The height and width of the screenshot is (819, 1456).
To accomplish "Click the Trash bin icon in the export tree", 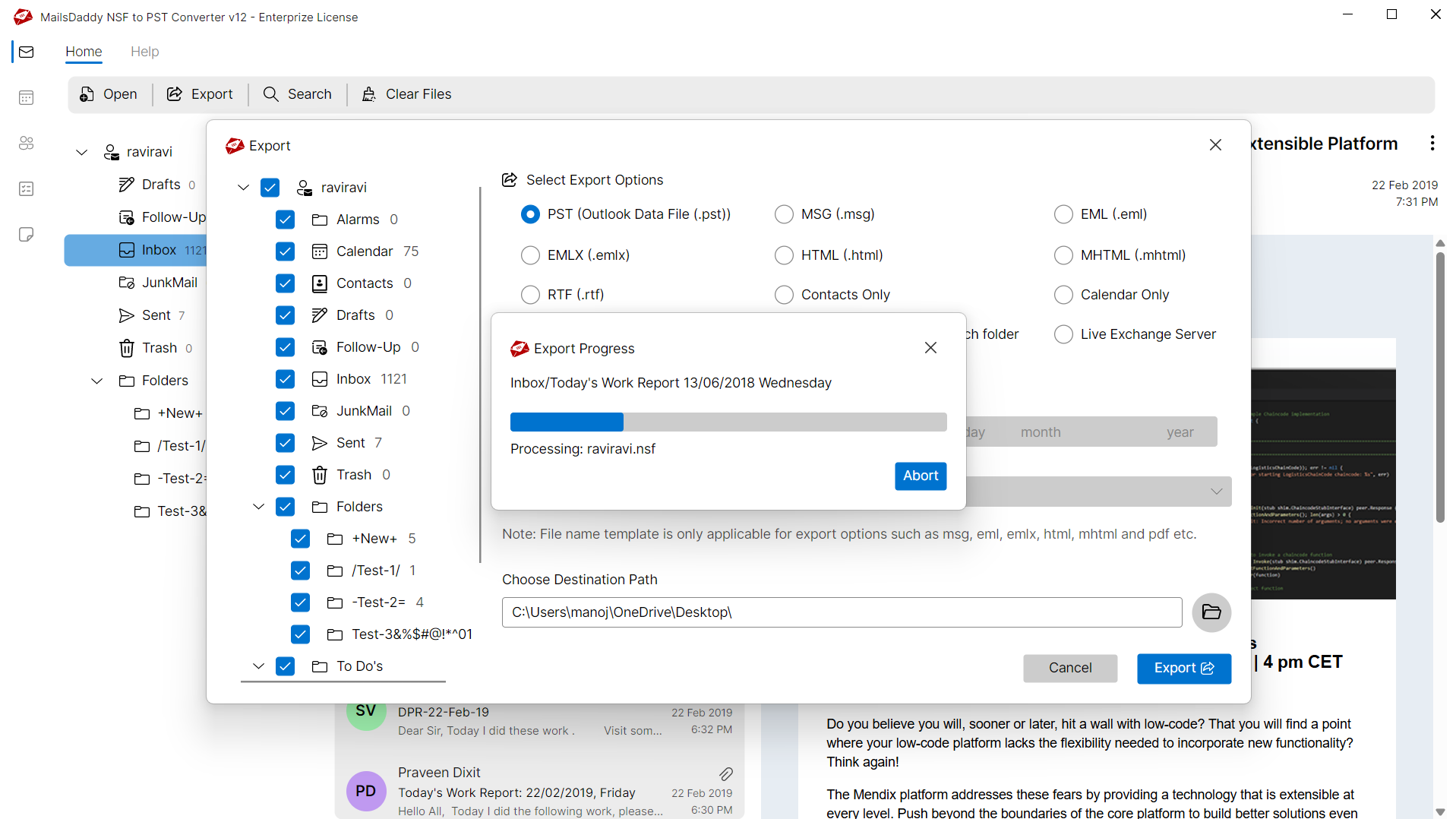I will pos(320,475).
